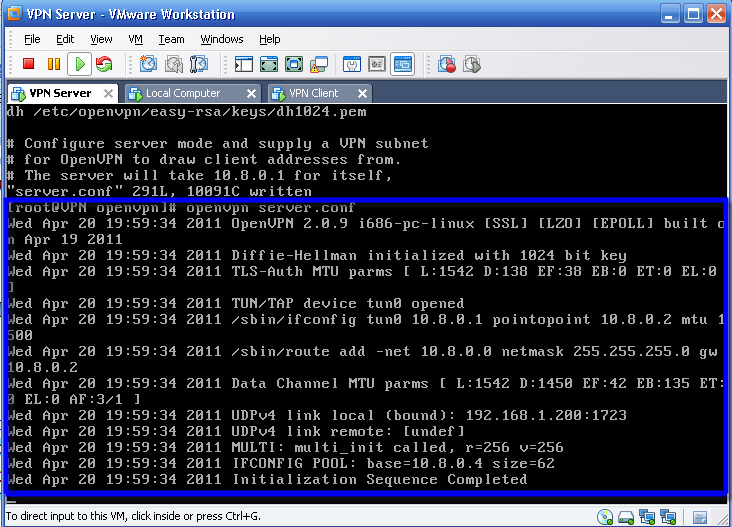Switch to the Local Computer tab
Screen dimensions: 732x527
(x=193, y=93)
